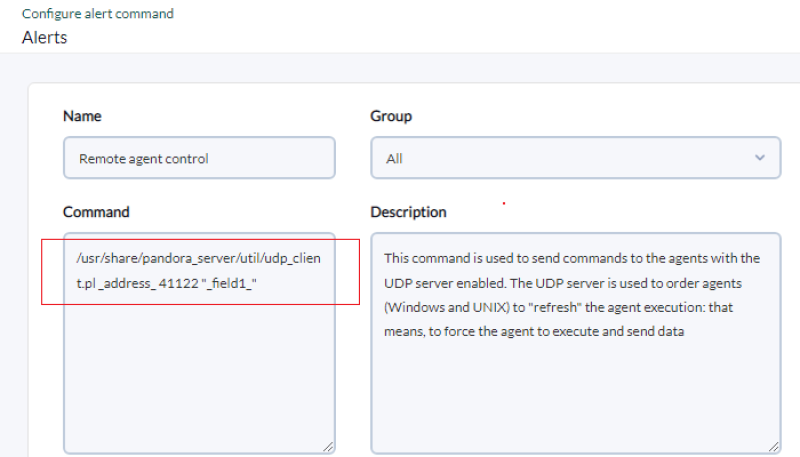Viewport: 800px width, 457px height.
Task: Focus the Description text area
Action: (576, 343)
